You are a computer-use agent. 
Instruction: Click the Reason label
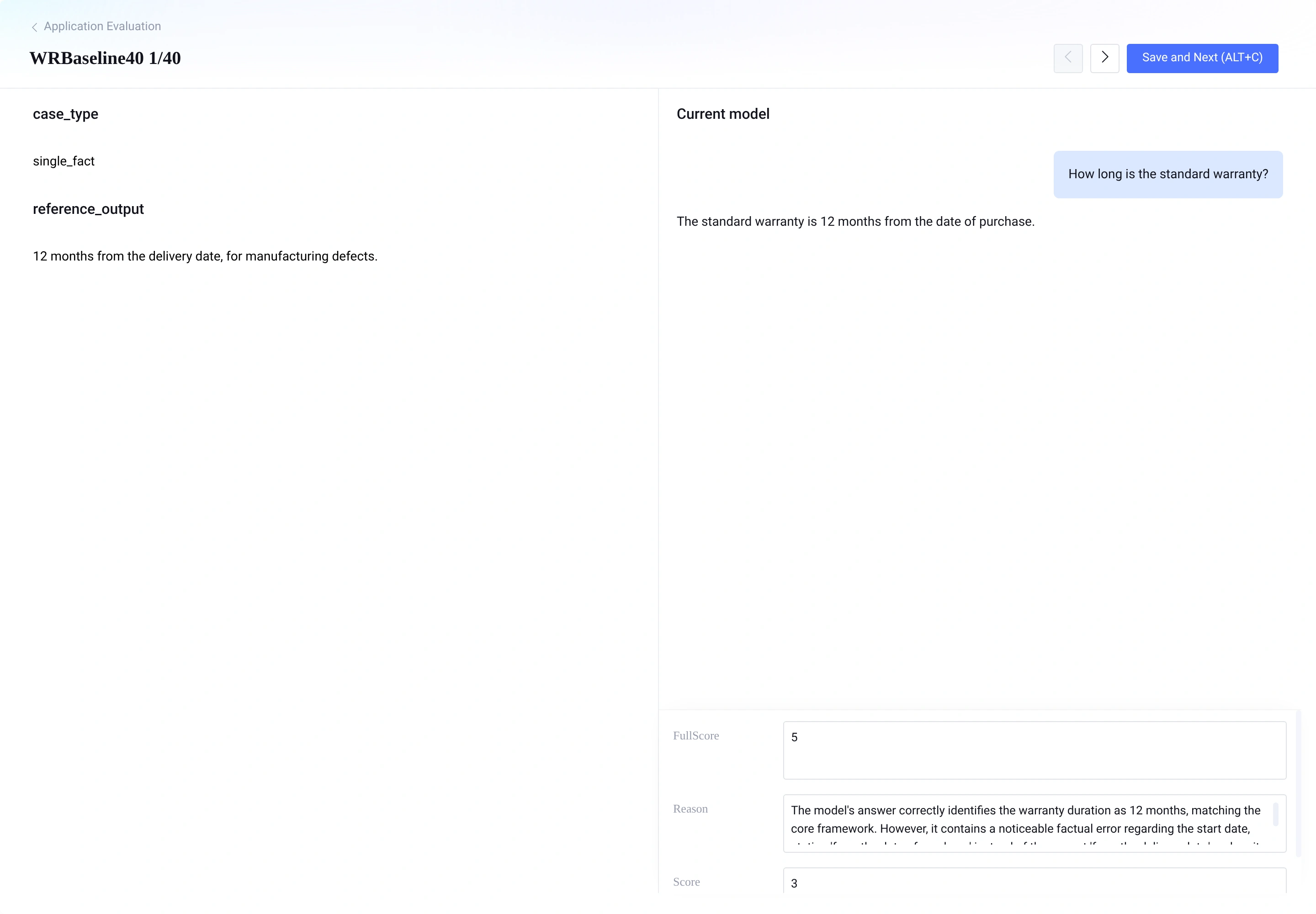(x=690, y=809)
